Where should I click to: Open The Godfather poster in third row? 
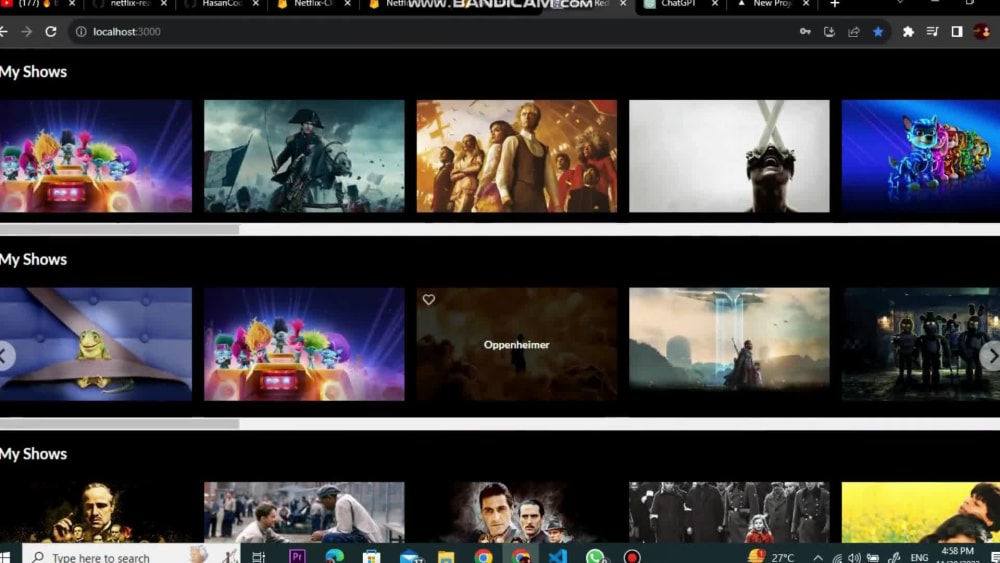(x=96, y=512)
